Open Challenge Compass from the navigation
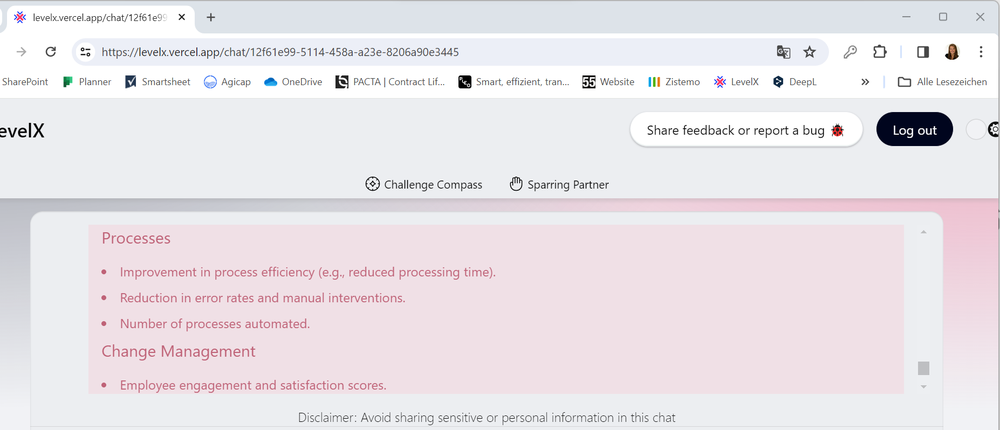This screenshot has height=430, width=1000. (423, 184)
